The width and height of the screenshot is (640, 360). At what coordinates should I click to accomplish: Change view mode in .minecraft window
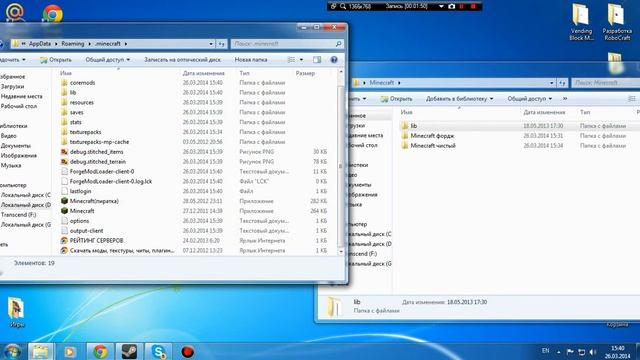[291, 60]
